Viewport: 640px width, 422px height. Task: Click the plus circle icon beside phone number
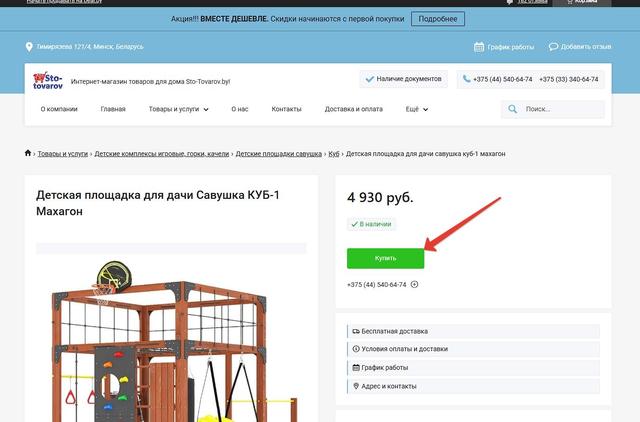pos(414,284)
